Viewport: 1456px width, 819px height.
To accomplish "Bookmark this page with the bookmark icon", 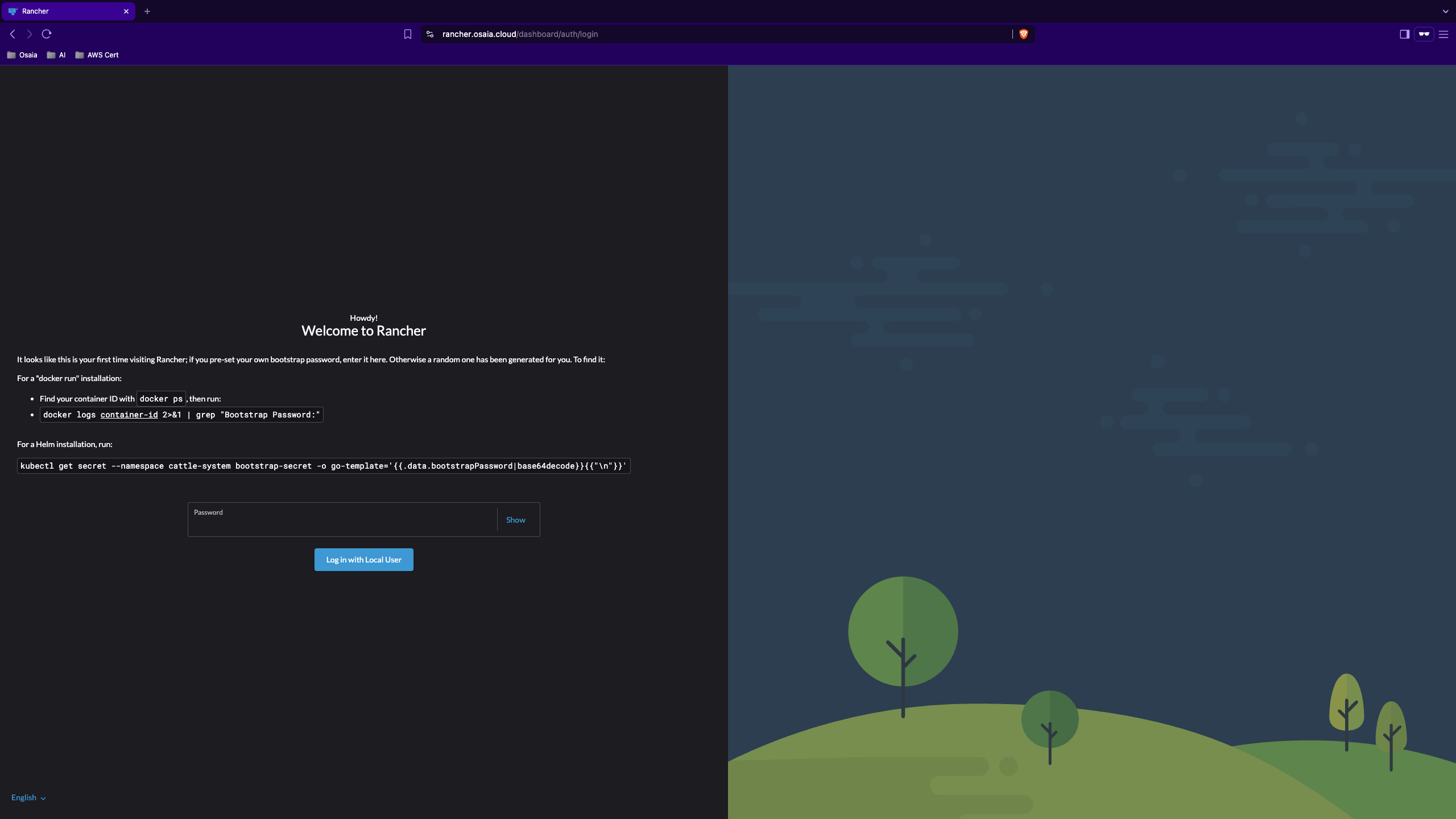I will tap(408, 34).
